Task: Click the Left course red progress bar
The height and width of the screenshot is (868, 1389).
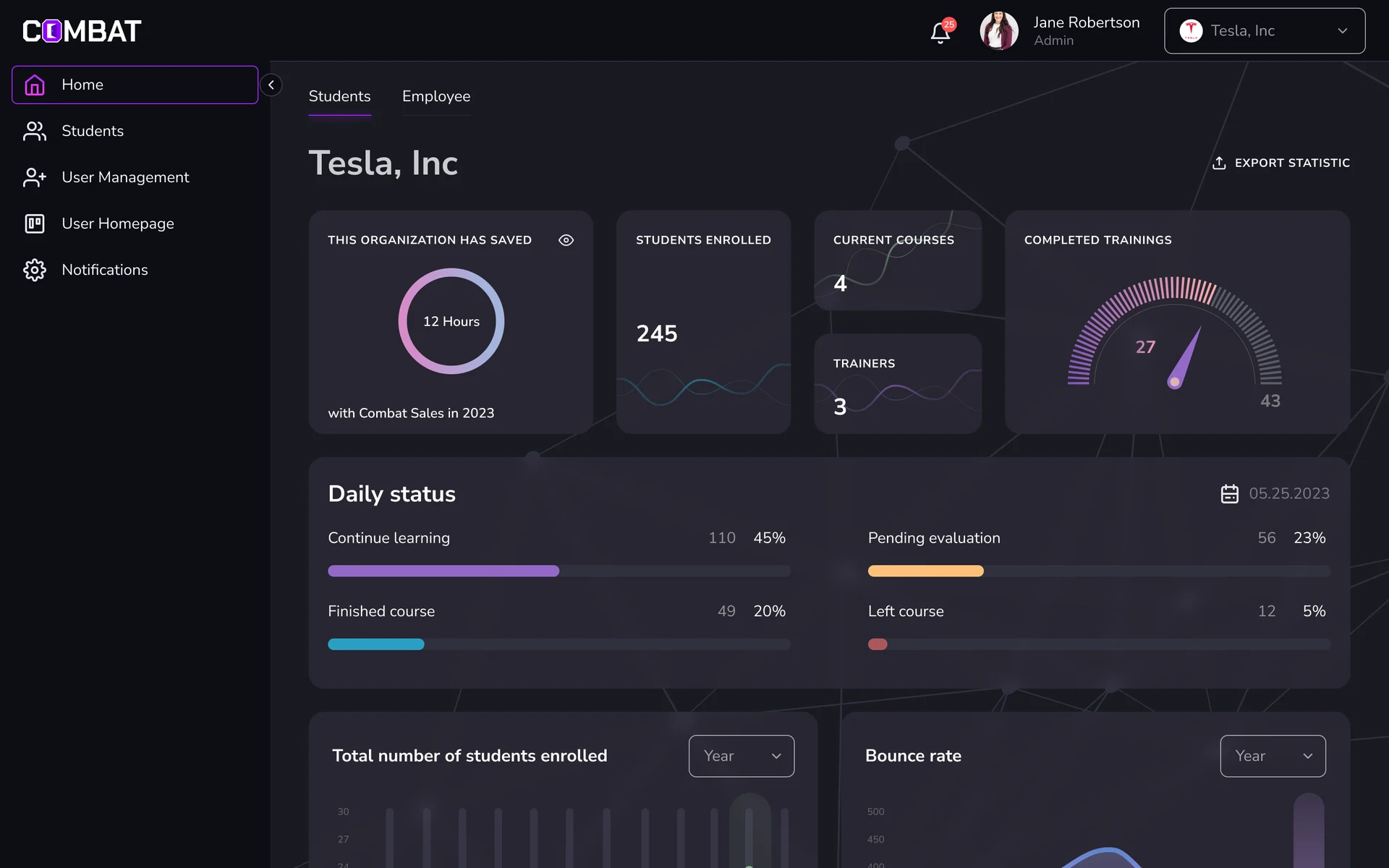Action: 878,644
